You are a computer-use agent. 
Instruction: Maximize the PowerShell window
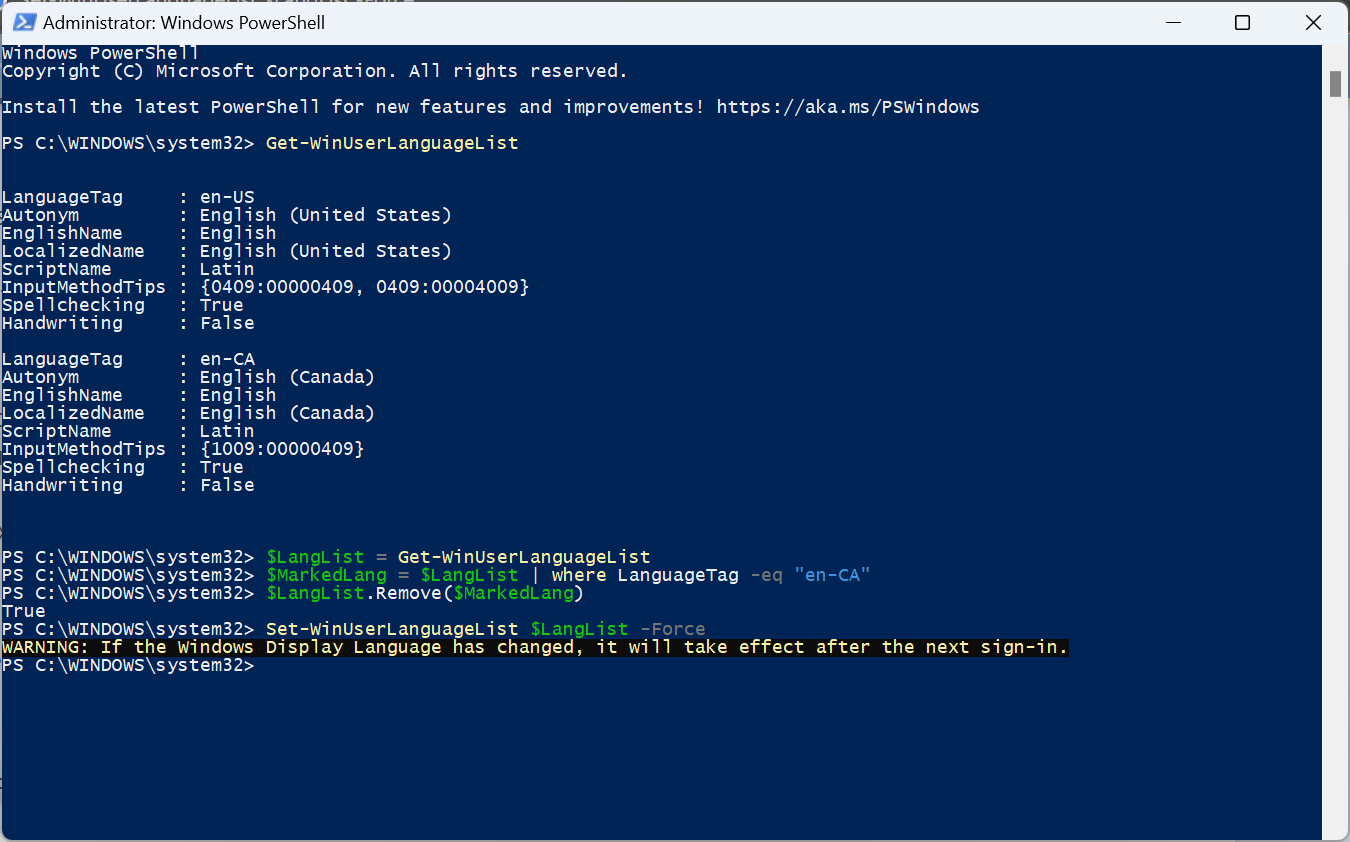point(1242,22)
